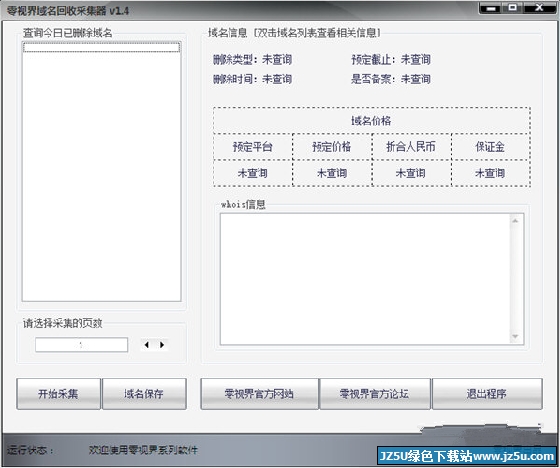Click whois scrollbar down arrow
The width and height of the screenshot is (560, 468).
(515, 336)
